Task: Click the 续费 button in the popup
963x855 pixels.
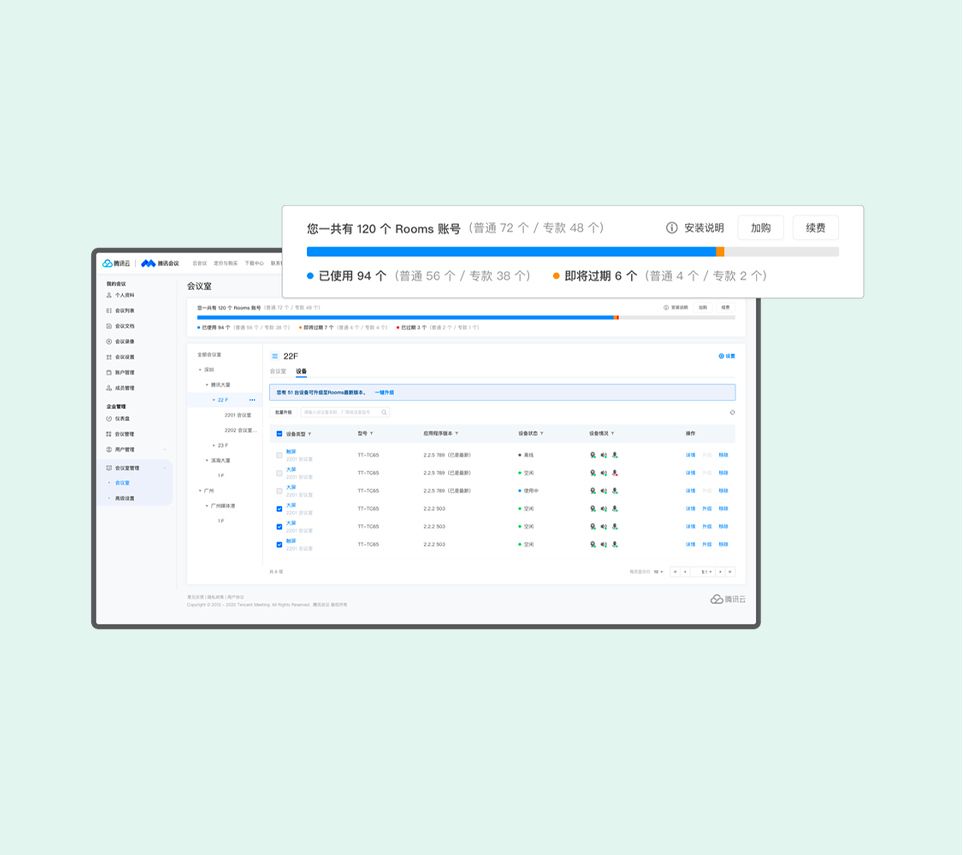Action: tap(815, 228)
